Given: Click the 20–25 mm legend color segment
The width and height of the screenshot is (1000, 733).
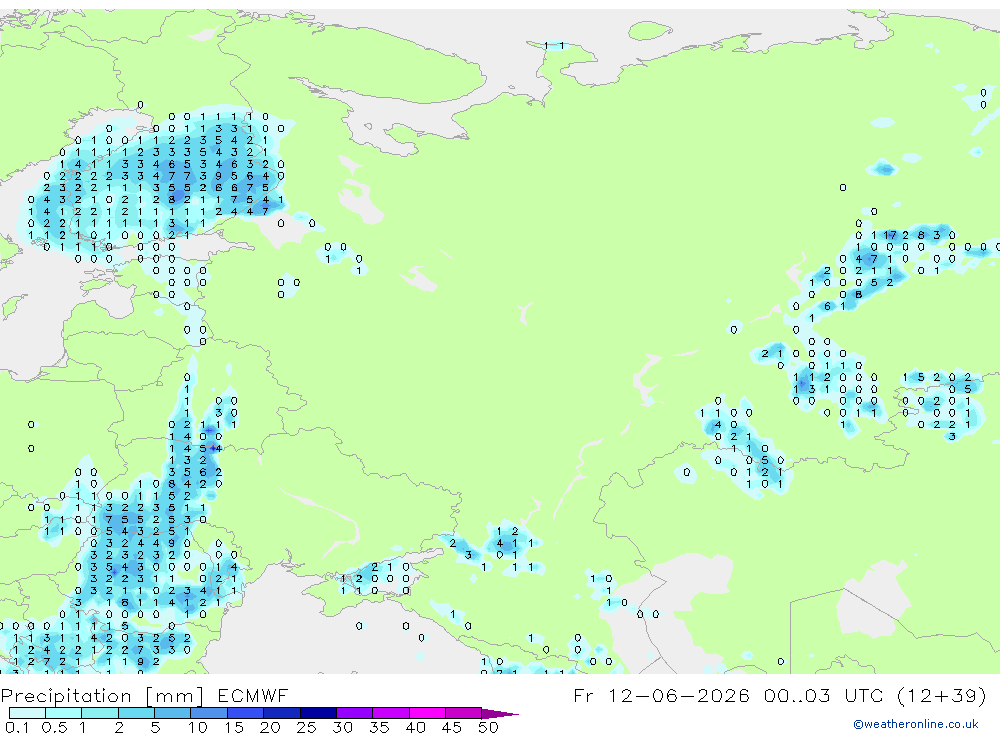Looking at the screenshot, I should coord(282,713).
